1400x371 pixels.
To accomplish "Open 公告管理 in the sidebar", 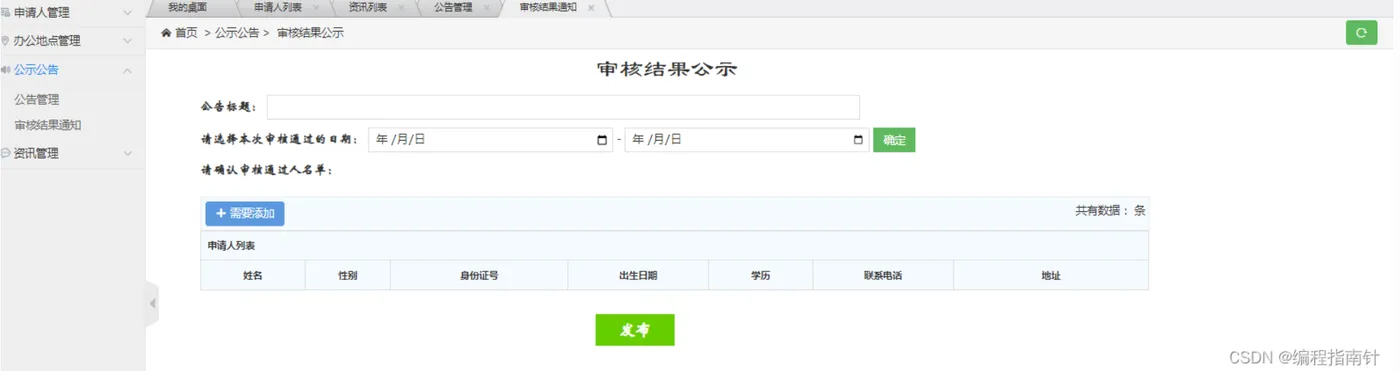I will coord(37,99).
